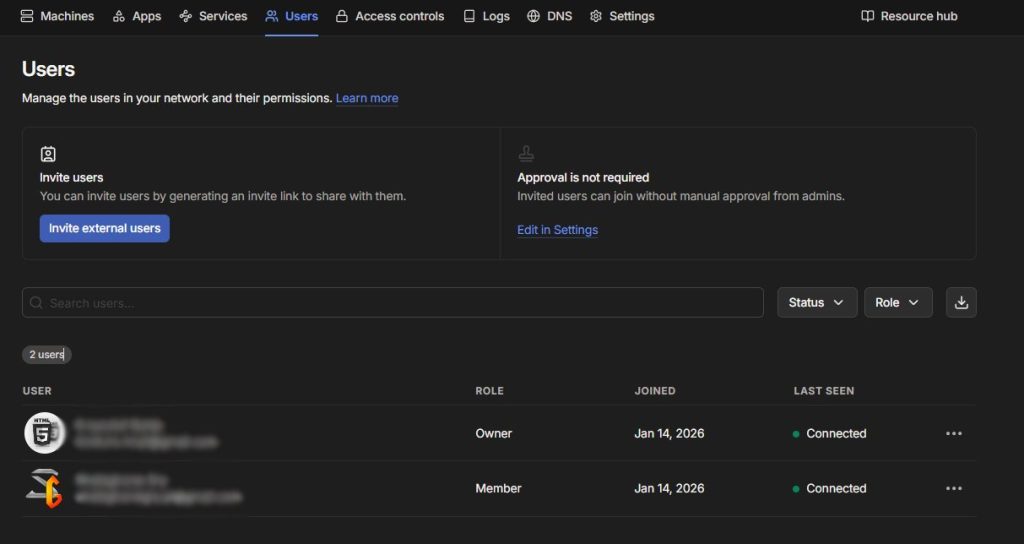Image resolution: width=1024 pixels, height=544 pixels.
Task: Expand the Role filter dropdown
Action: 897,303
